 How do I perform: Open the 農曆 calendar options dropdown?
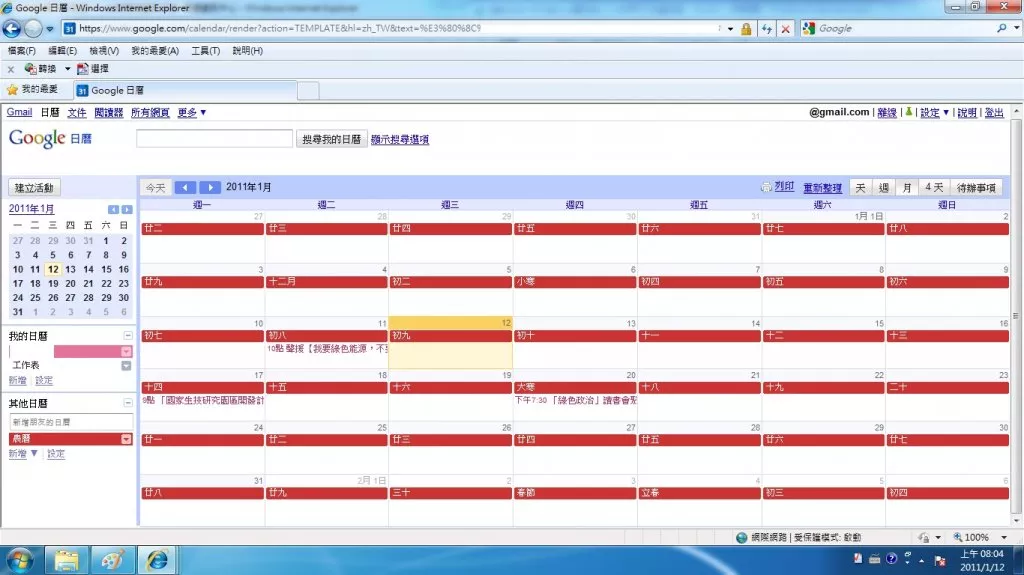[126, 439]
